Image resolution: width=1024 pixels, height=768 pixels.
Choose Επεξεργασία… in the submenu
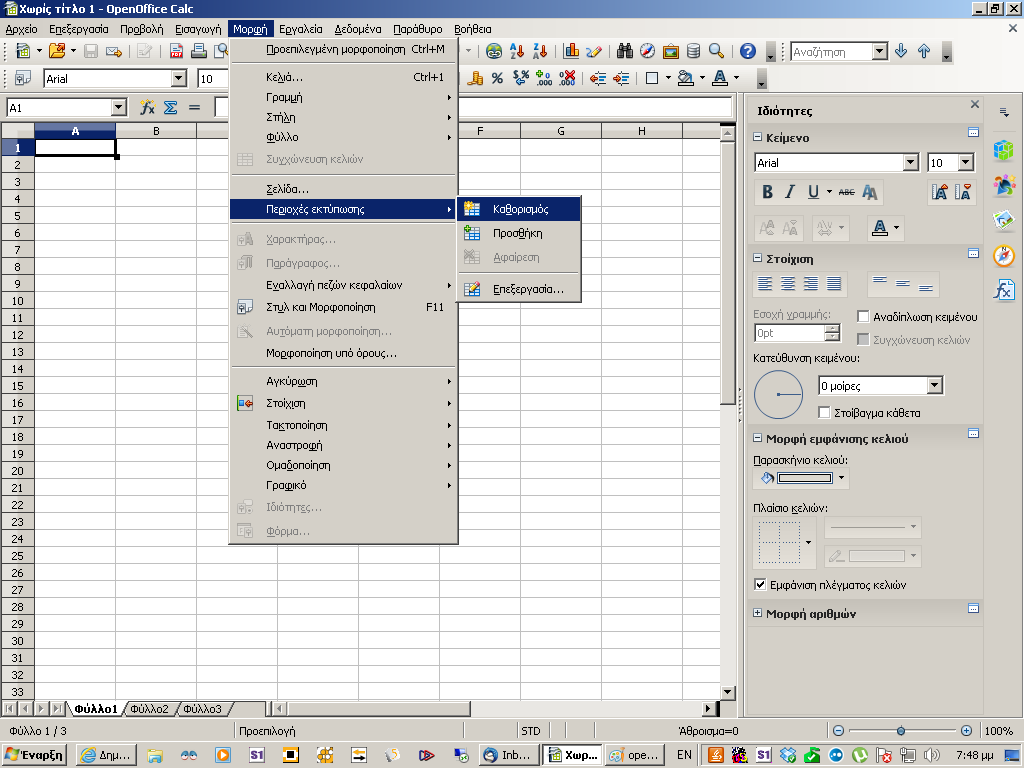[x=519, y=289]
